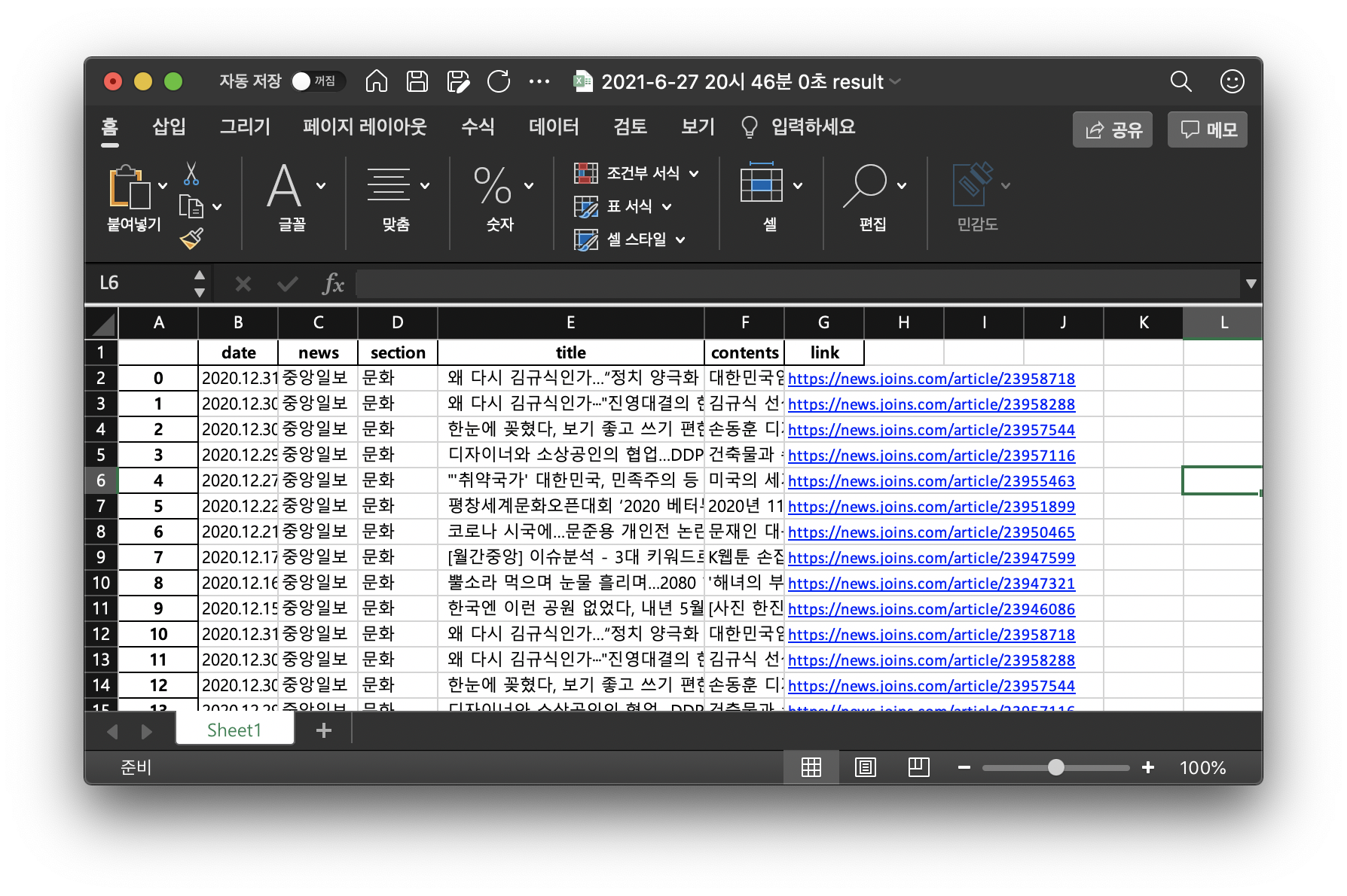
Task: Click inside the formula bar input
Action: pos(797,284)
